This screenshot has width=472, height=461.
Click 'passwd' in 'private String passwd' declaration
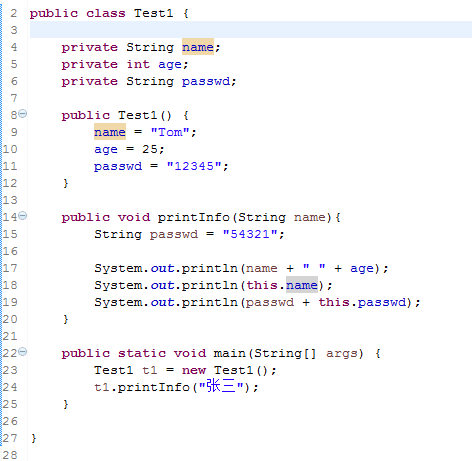pyautogui.click(x=206, y=81)
